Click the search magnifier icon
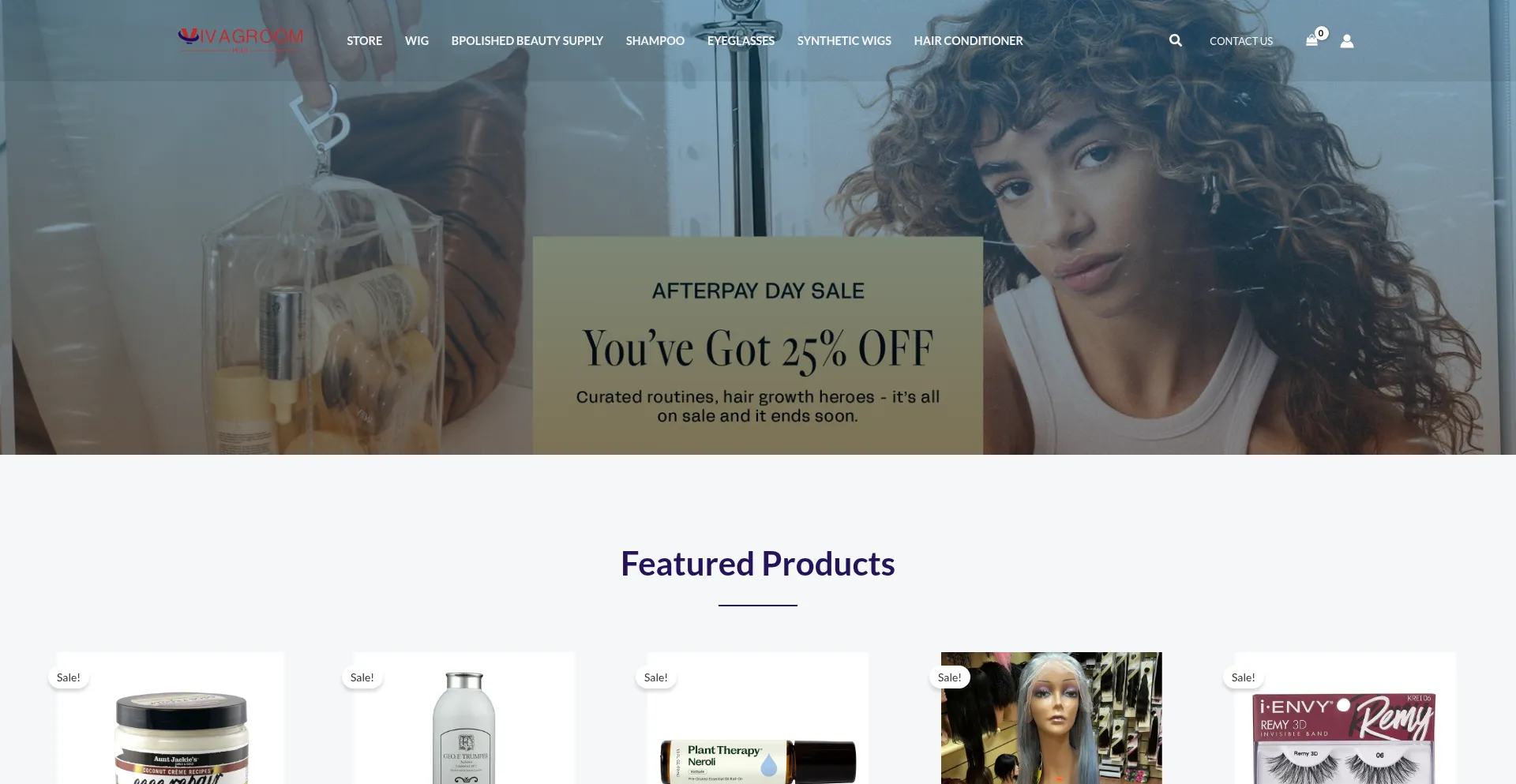 pos(1176,40)
